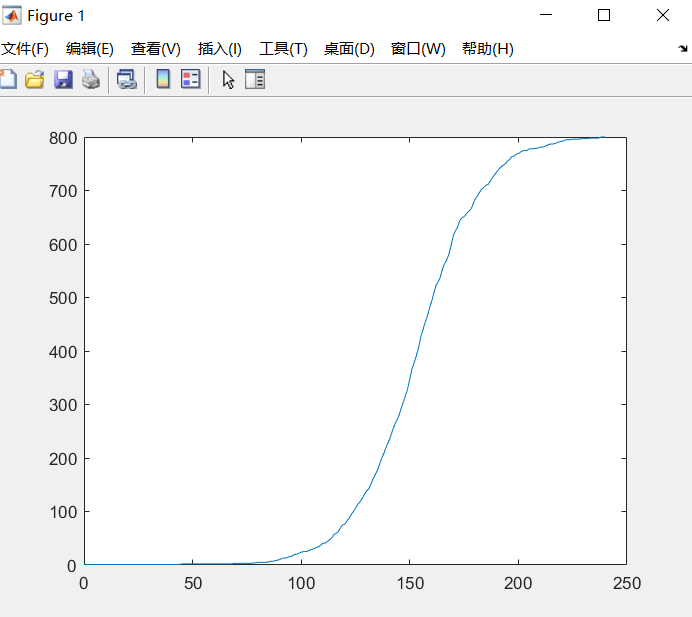
Task: Open the 查看(V) menu
Action: (x=156, y=49)
